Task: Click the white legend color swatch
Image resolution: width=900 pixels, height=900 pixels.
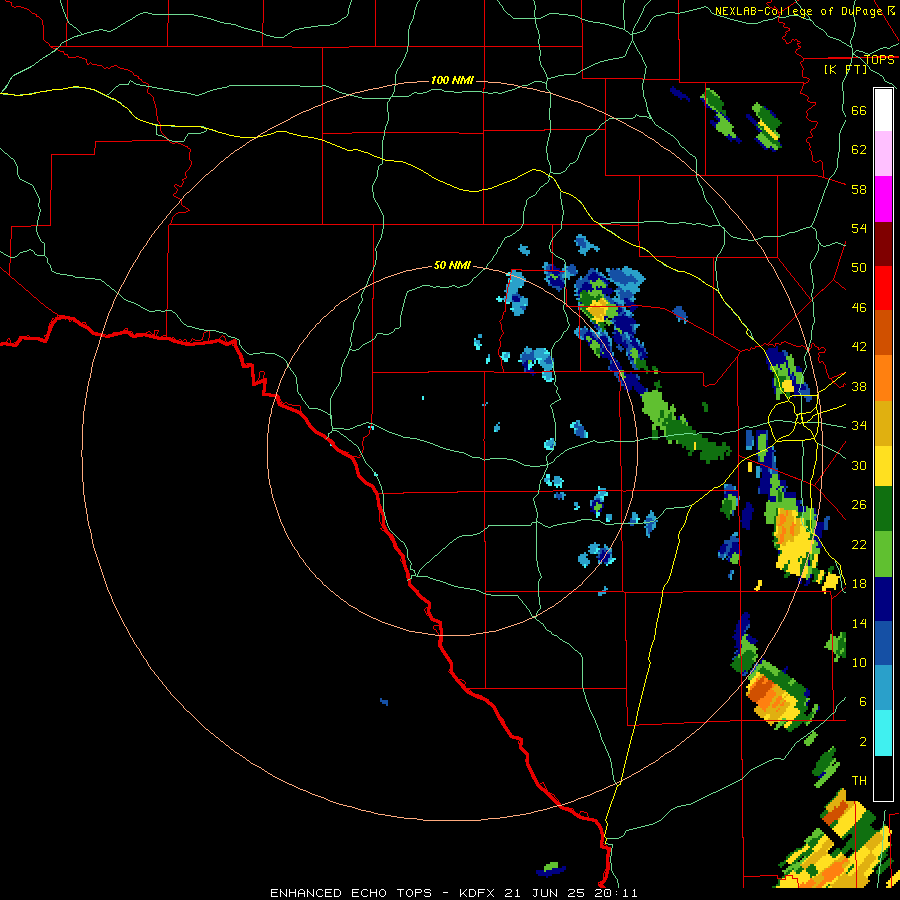Action: tap(883, 110)
